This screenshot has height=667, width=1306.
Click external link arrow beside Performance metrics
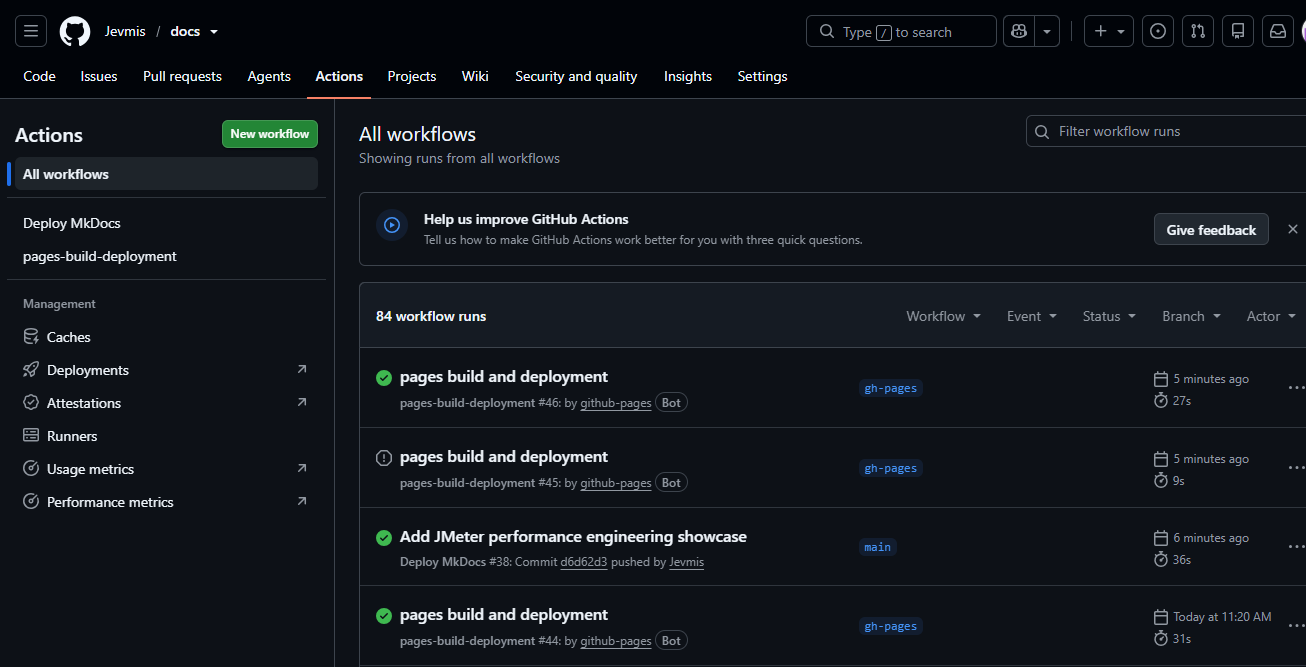[302, 501]
